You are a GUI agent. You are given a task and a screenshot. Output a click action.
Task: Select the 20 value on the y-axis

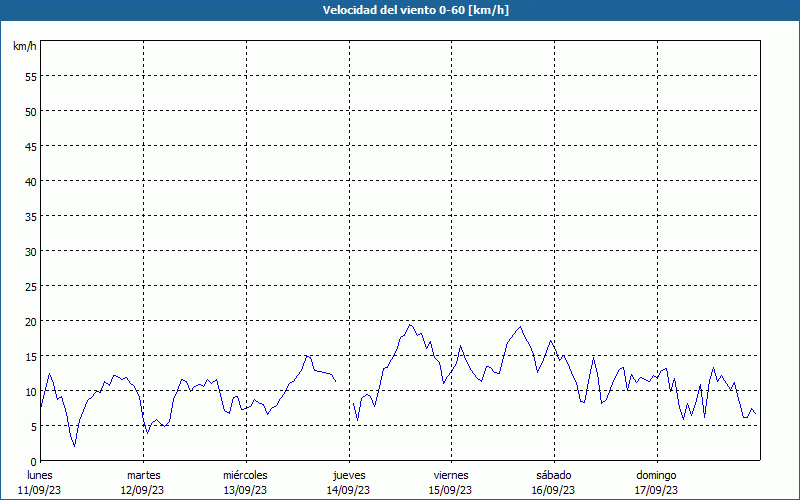tap(31, 321)
